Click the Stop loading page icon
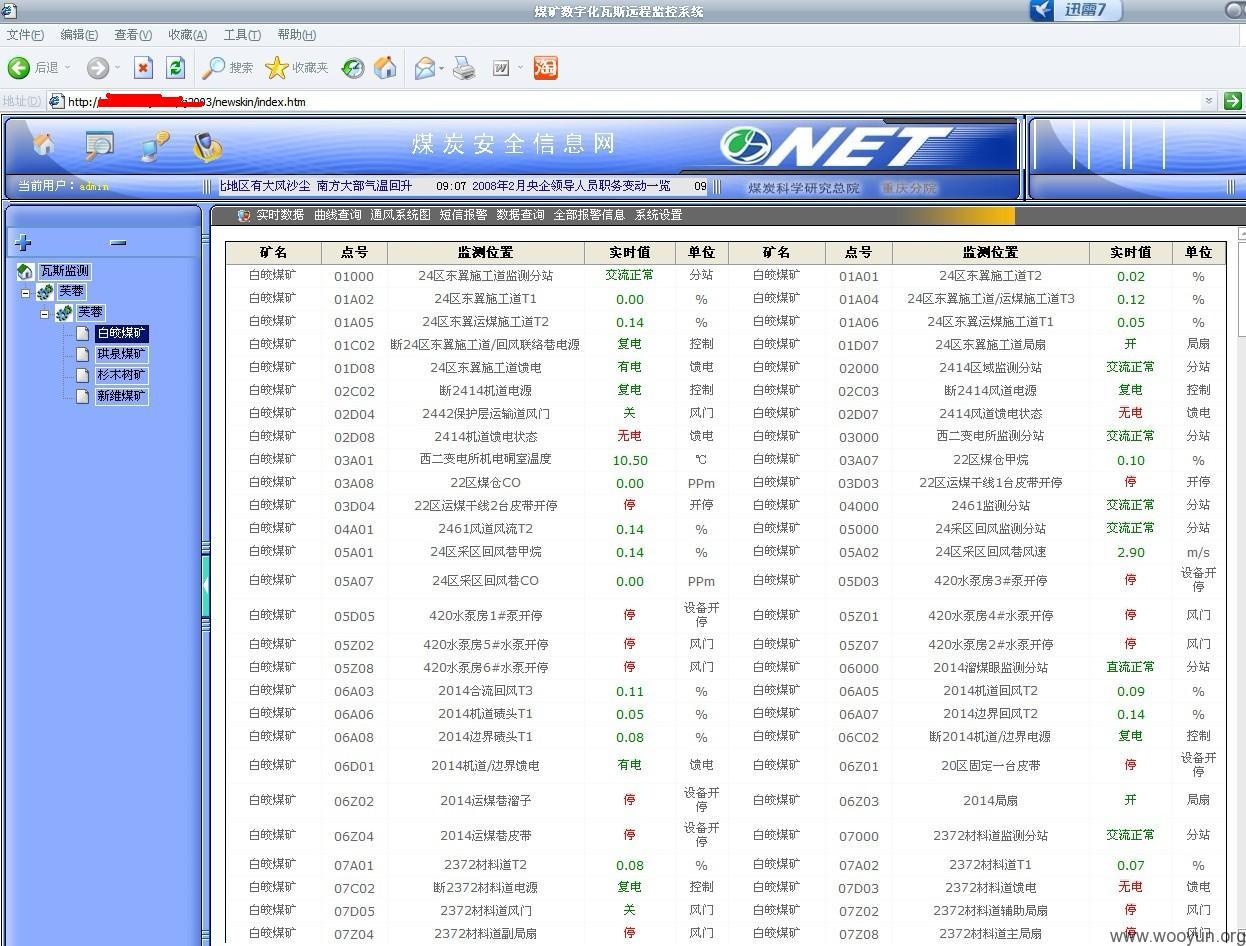Screen dimensions: 1246x946 point(144,67)
